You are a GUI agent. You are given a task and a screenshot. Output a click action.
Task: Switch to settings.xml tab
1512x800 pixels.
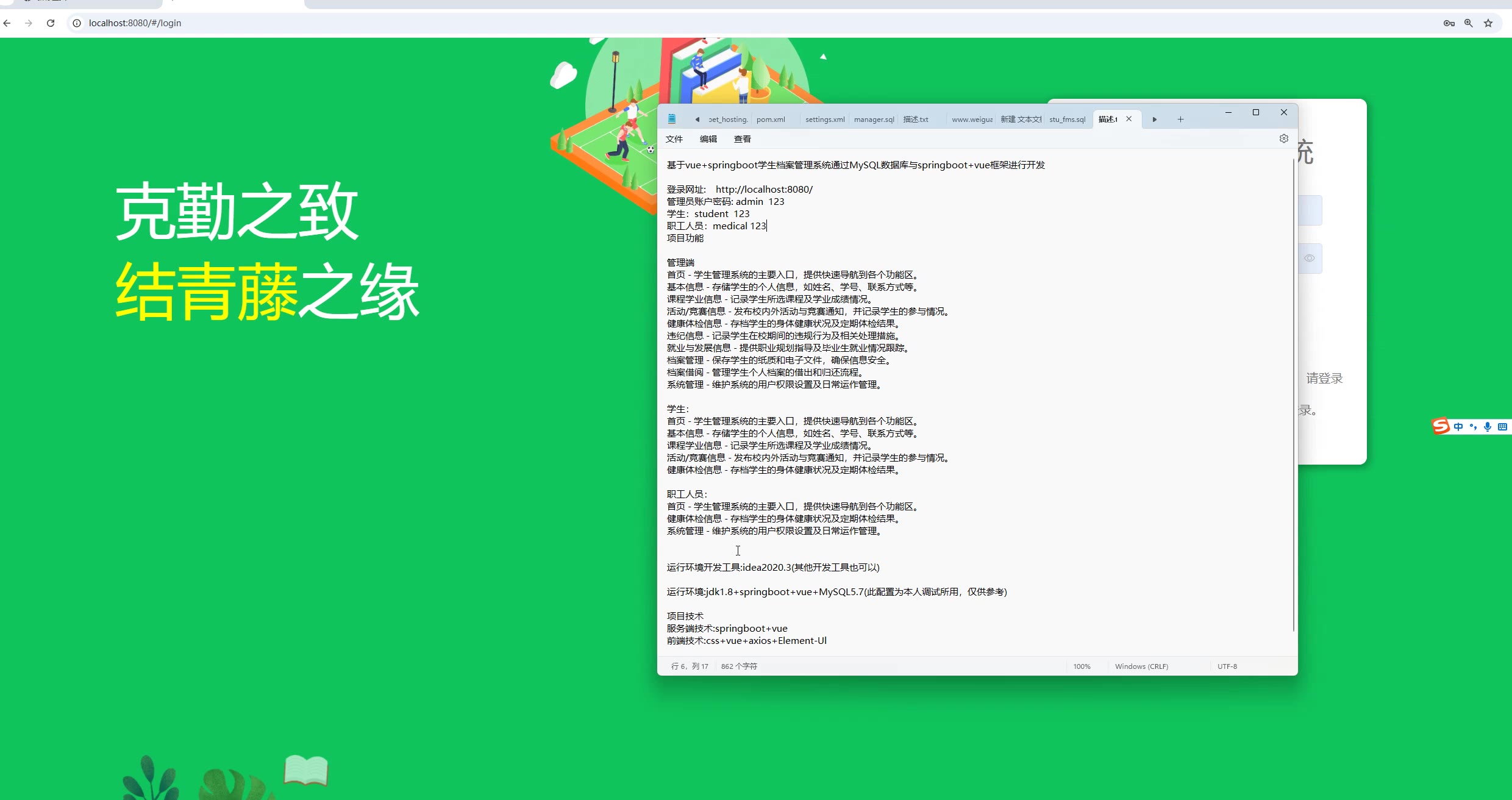coord(825,120)
